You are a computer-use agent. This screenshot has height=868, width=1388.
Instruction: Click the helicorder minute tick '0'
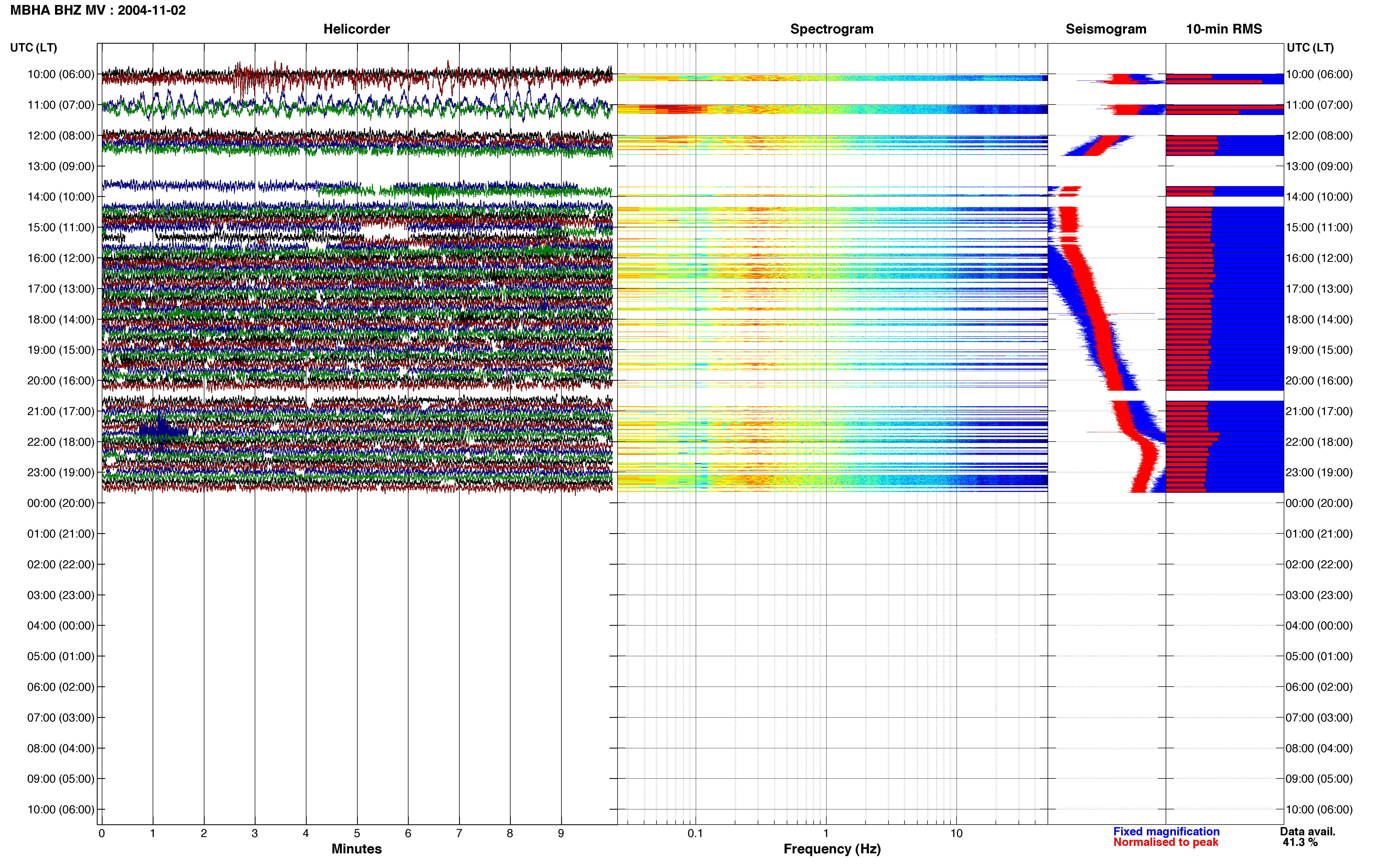101,833
